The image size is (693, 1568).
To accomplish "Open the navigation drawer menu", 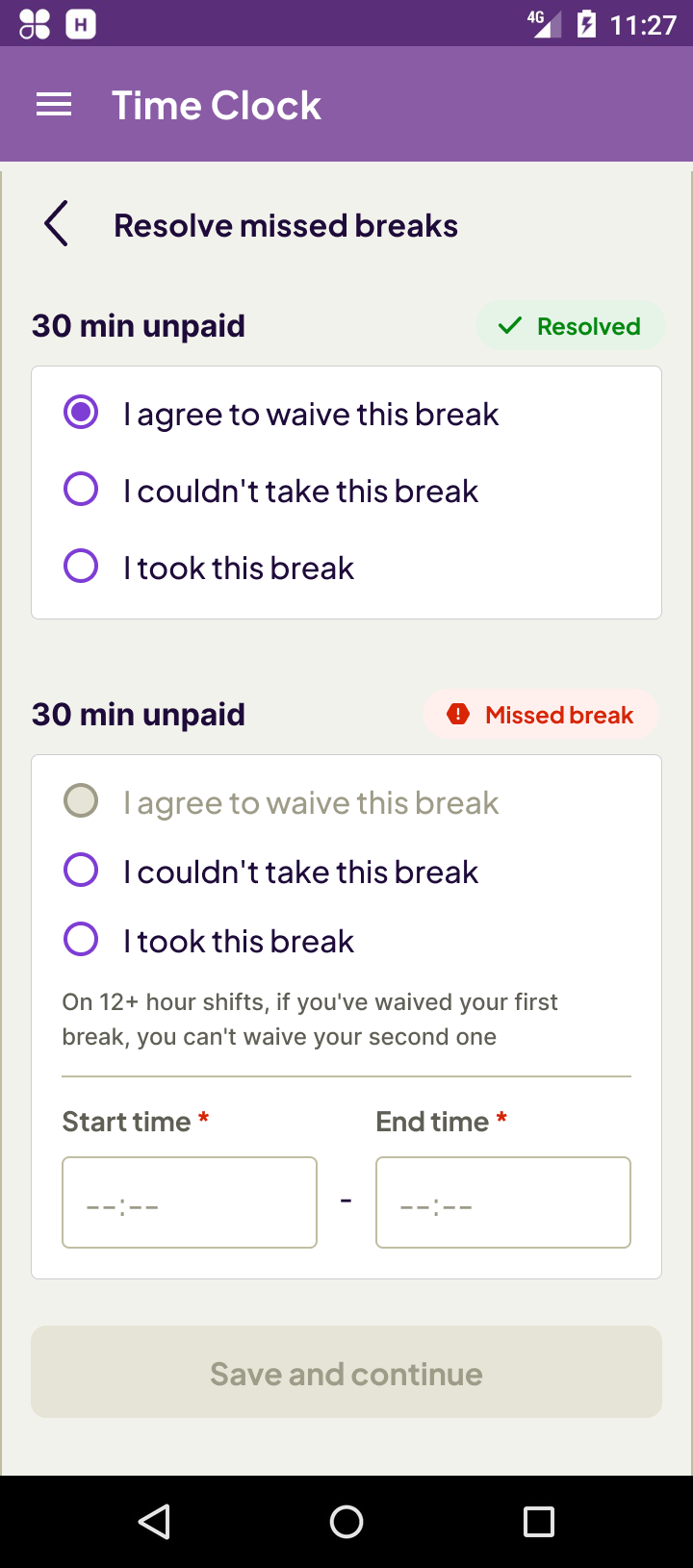I will (x=54, y=104).
